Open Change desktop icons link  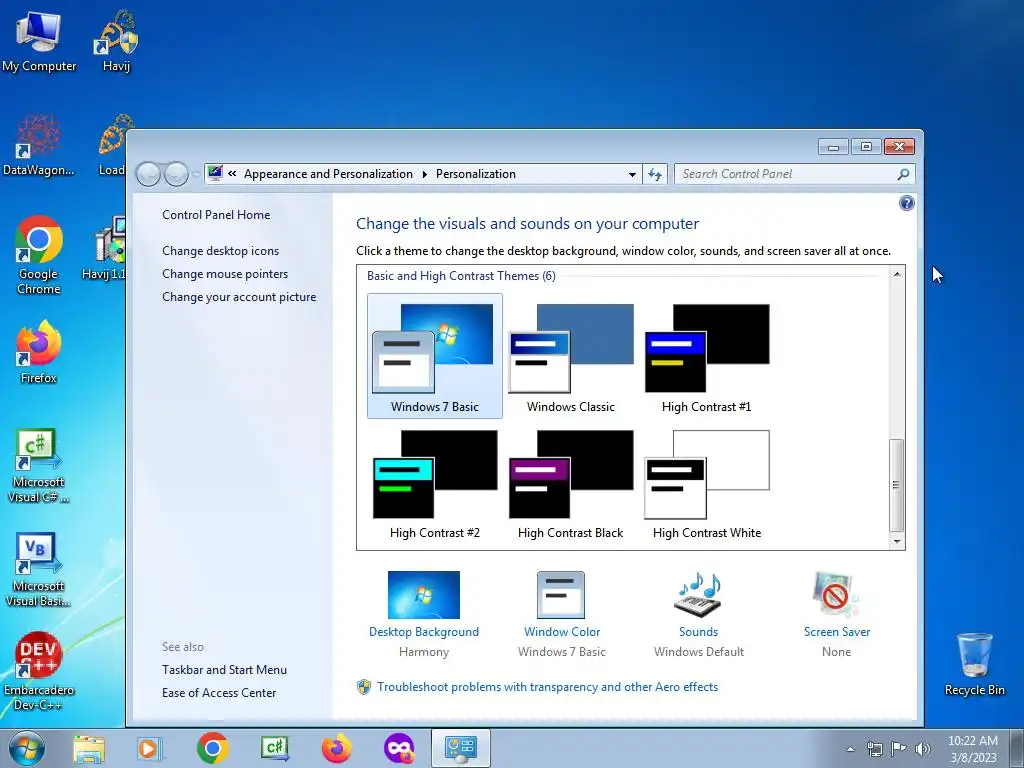click(221, 251)
